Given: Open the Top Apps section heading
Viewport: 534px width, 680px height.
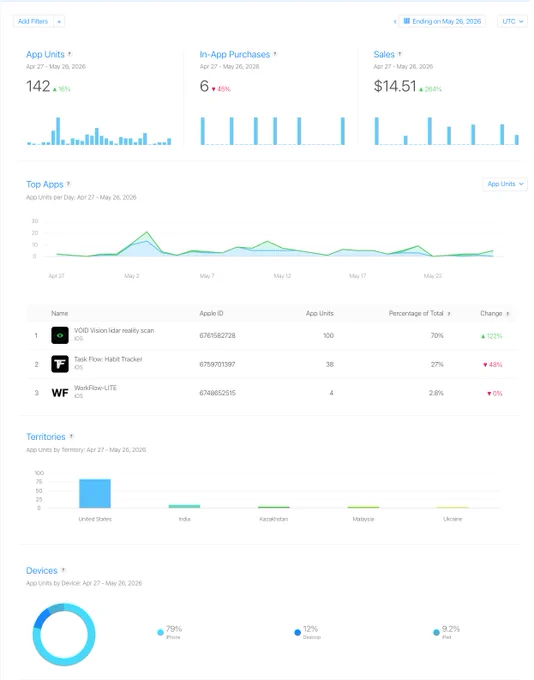Looking at the screenshot, I should (45, 184).
